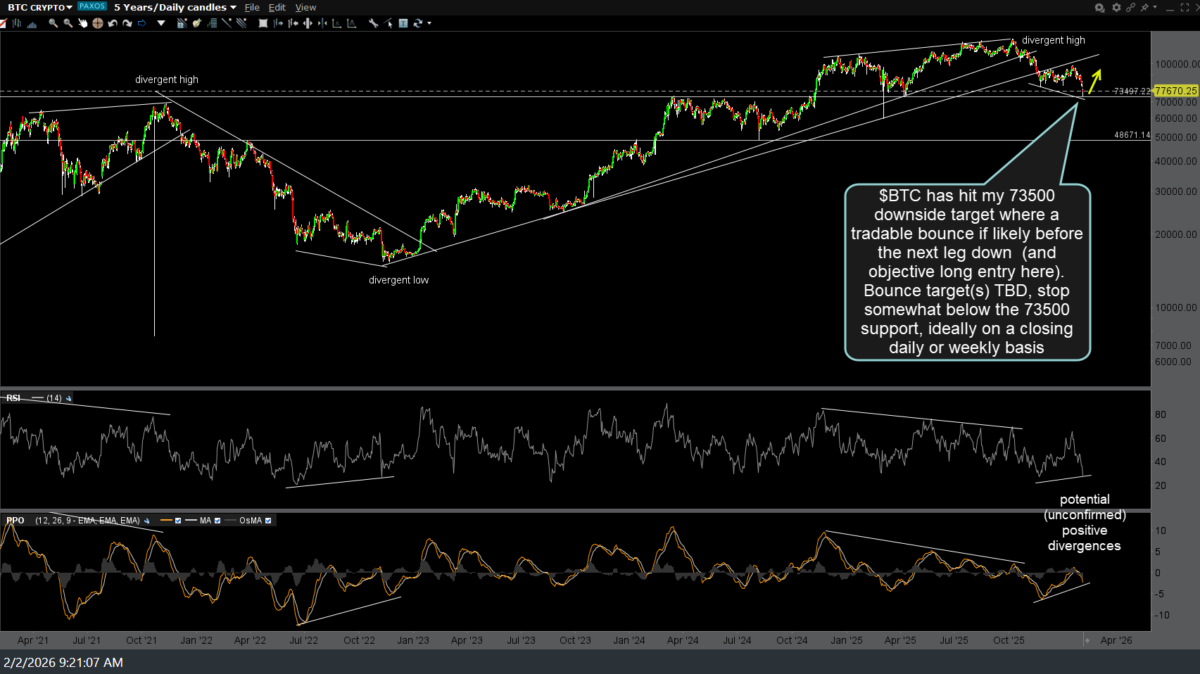Click the zoom in magnifier icon
This screenshot has height=674, width=1200.
coord(53,24)
